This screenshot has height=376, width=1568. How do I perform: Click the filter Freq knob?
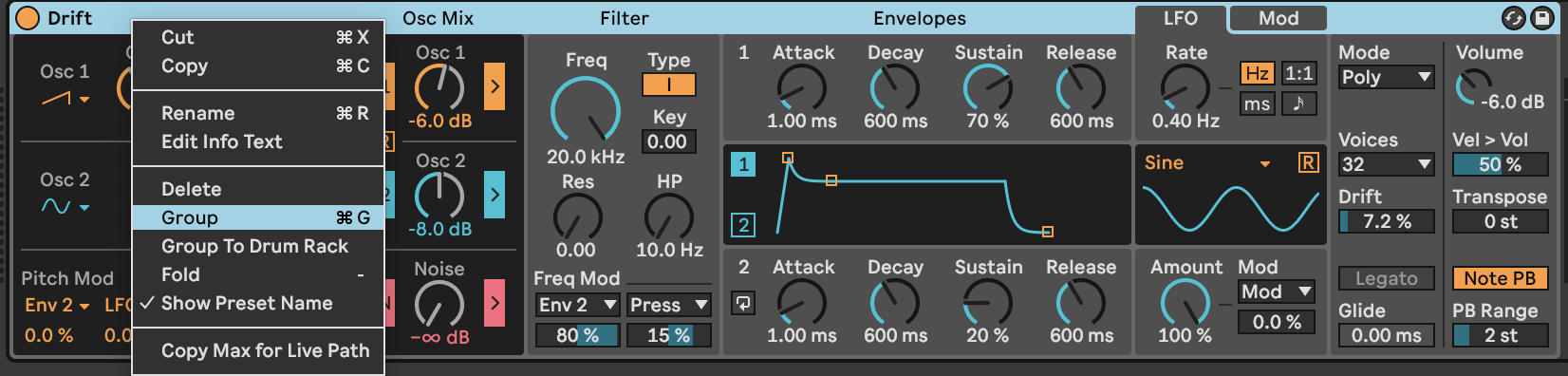tap(586, 110)
